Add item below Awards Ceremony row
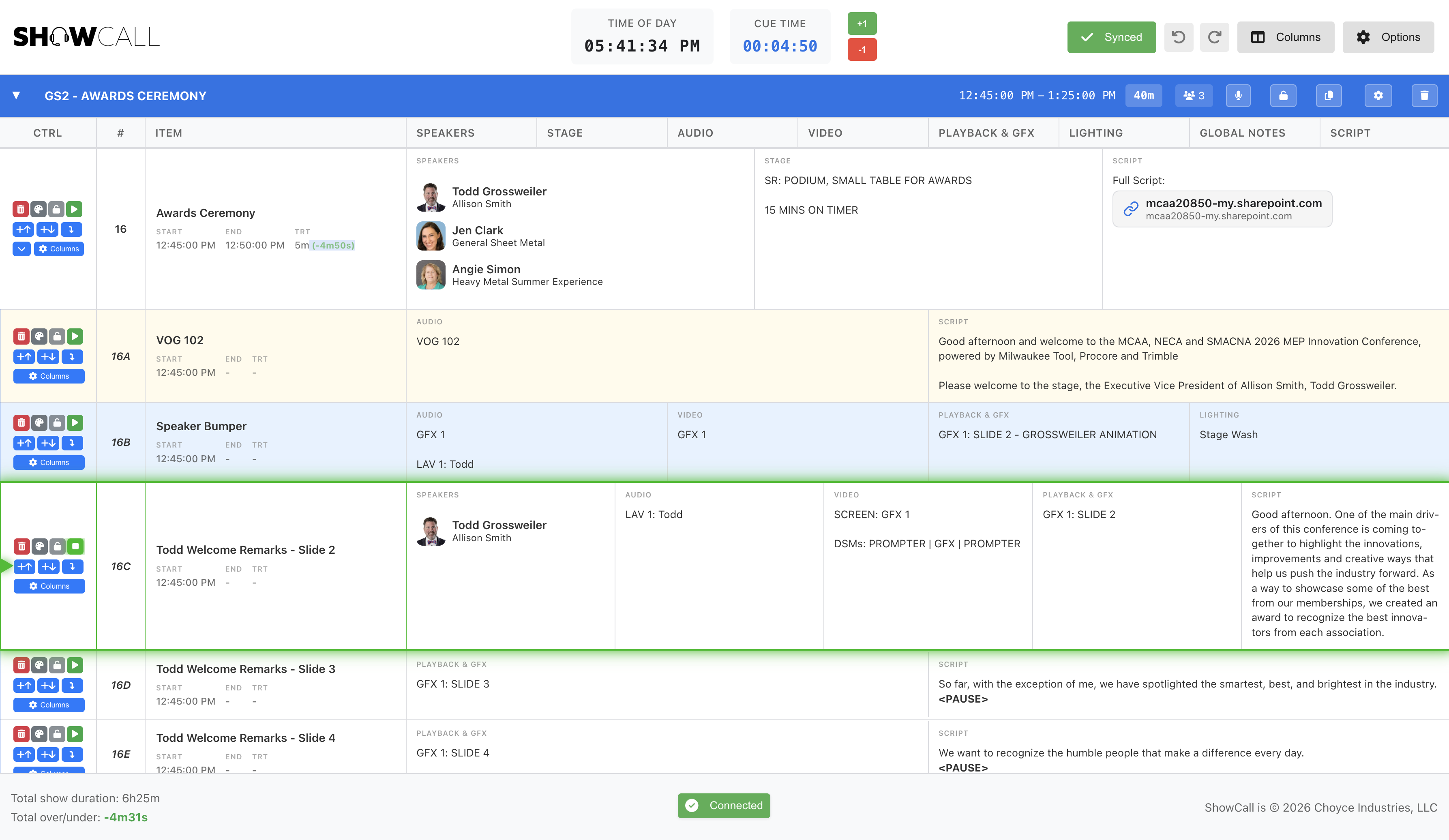 pos(48,229)
